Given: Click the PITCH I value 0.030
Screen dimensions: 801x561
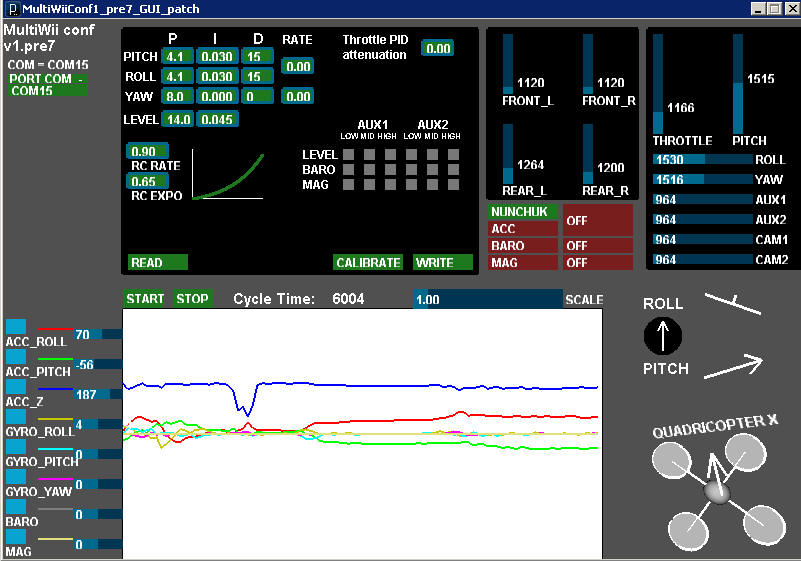Looking at the screenshot, I should (x=217, y=56).
